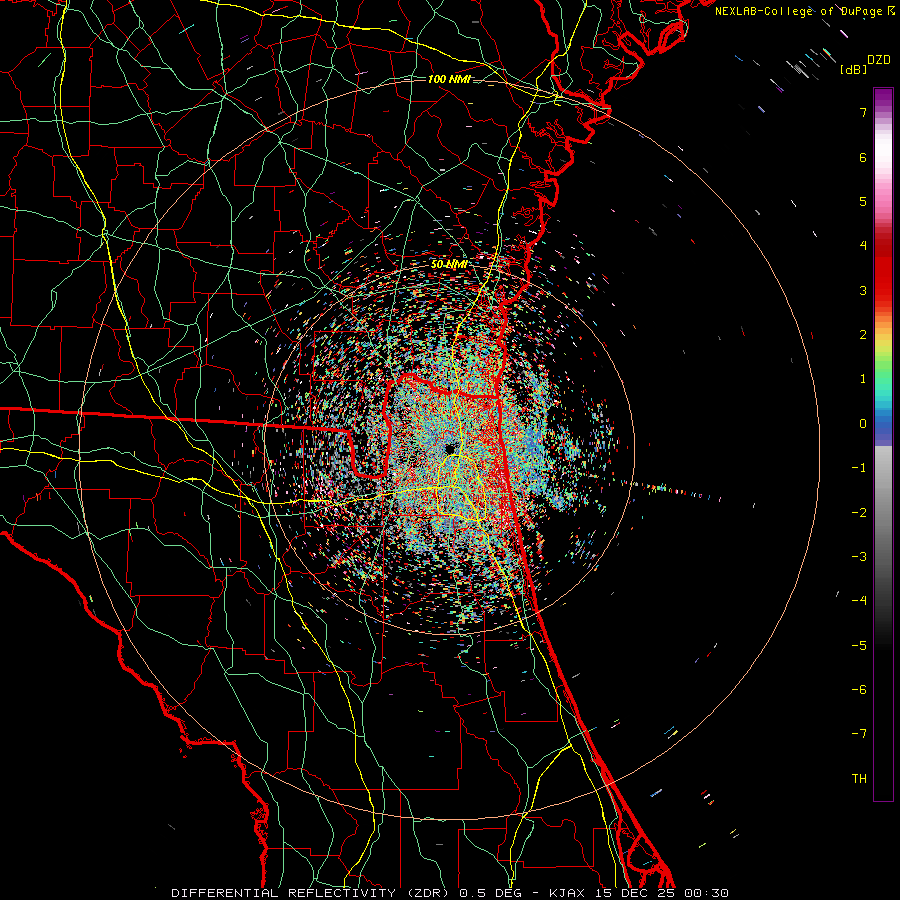The image size is (900, 900).
Task: Click the 50 NMI range ring label
Action: coord(449,264)
